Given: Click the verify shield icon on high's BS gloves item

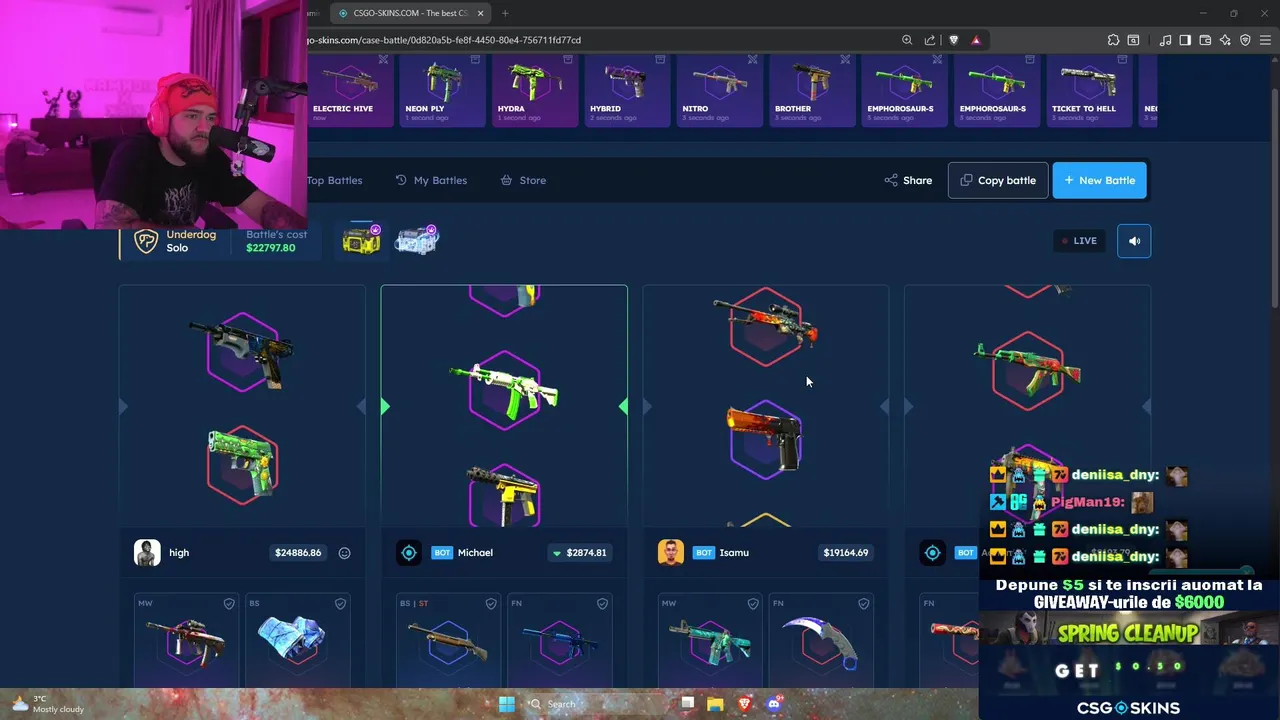Looking at the screenshot, I should [x=340, y=604].
